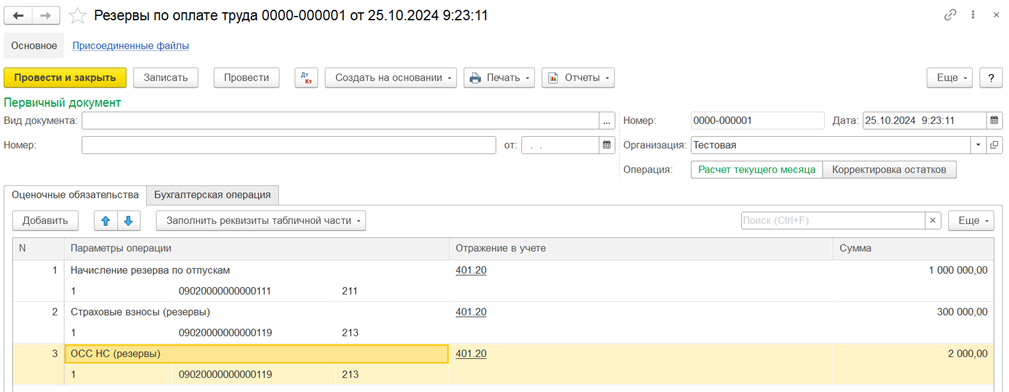Click code 09020000000000111 in row 1
This screenshot has width=1009, height=392.
(225, 291)
